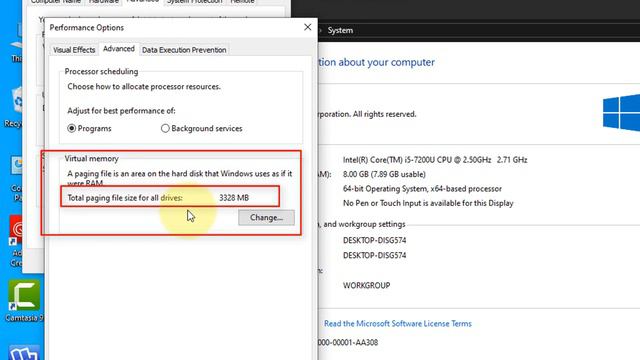Switch to the Visual Effects tab
This screenshot has width=640, height=360.
(x=74, y=50)
